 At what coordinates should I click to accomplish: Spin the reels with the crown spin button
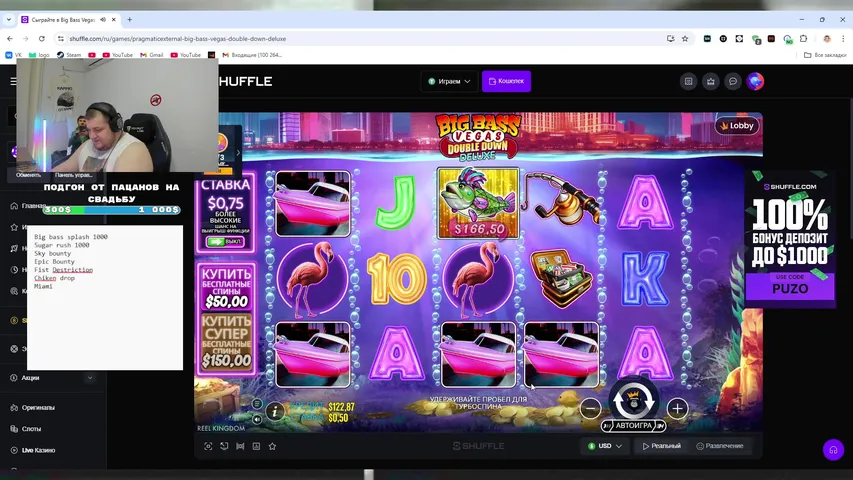pos(633,400)
